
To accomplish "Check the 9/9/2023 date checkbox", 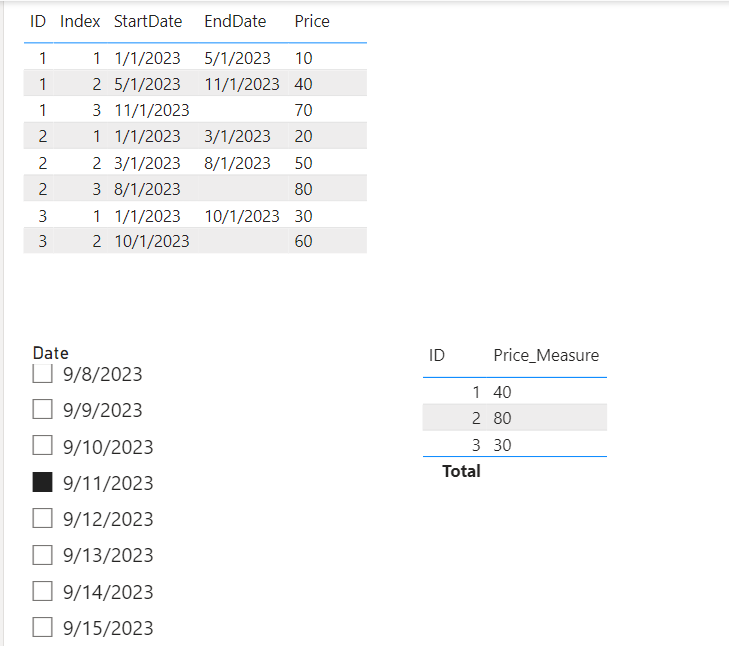I will (42, 409).
